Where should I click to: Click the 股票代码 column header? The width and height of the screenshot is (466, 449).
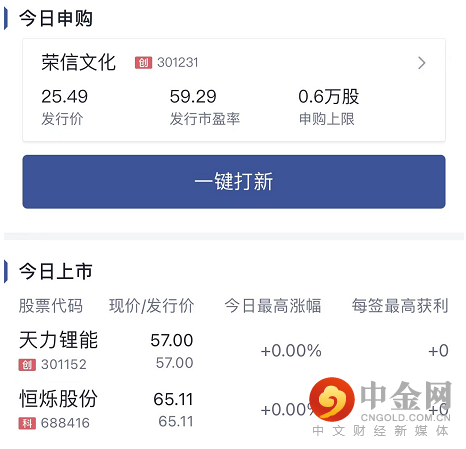click(51, 306)
